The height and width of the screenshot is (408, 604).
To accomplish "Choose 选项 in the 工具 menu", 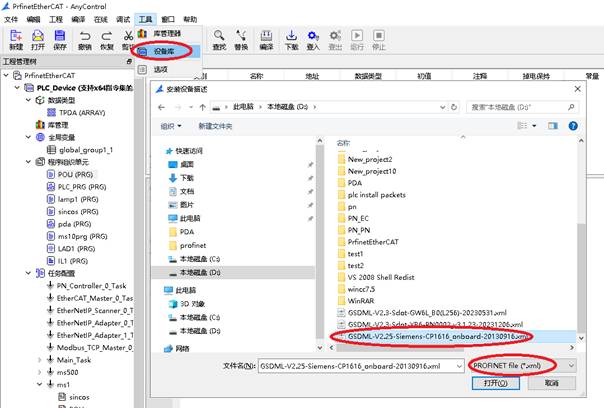I will [160, 69].
